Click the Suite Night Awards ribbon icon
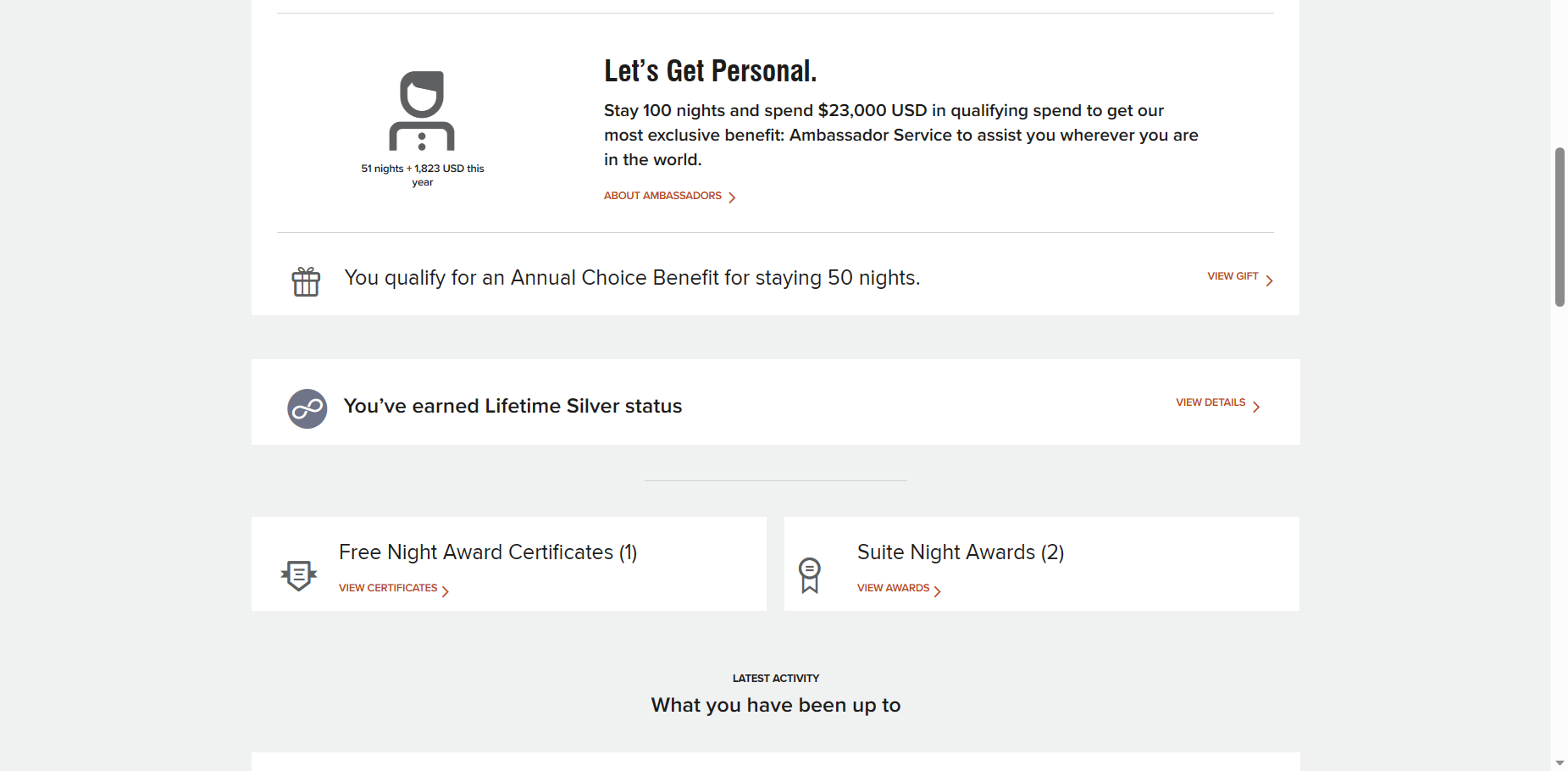This screenshot has width=1568, height=771. pyautogui.click(x=810, y=575)
